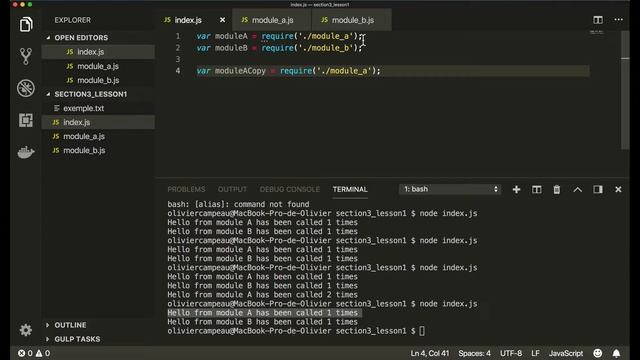
Task: Change encoding via UTF-8 status entry
Action: pyautogui.click(x=511, y=353)
